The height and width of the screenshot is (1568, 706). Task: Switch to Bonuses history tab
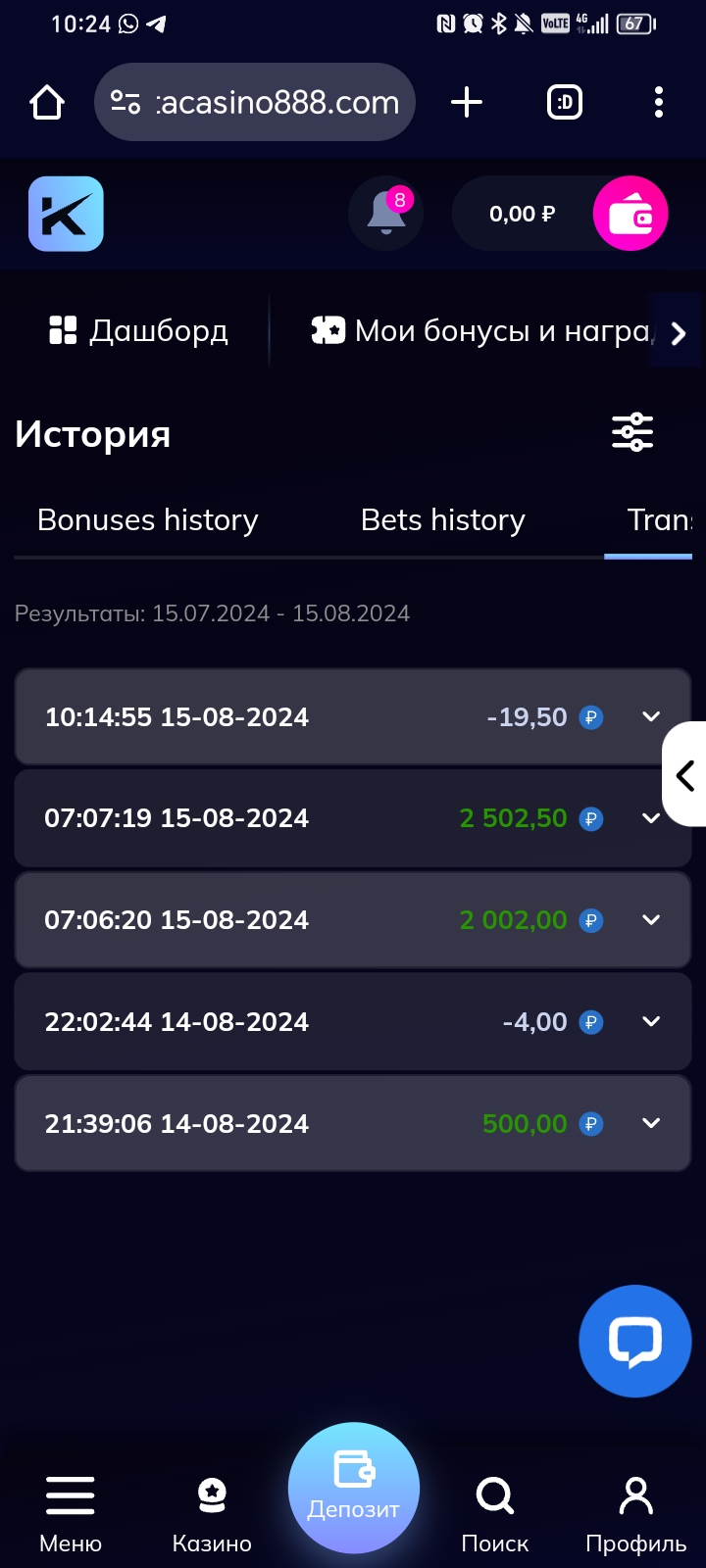(147, 520)
